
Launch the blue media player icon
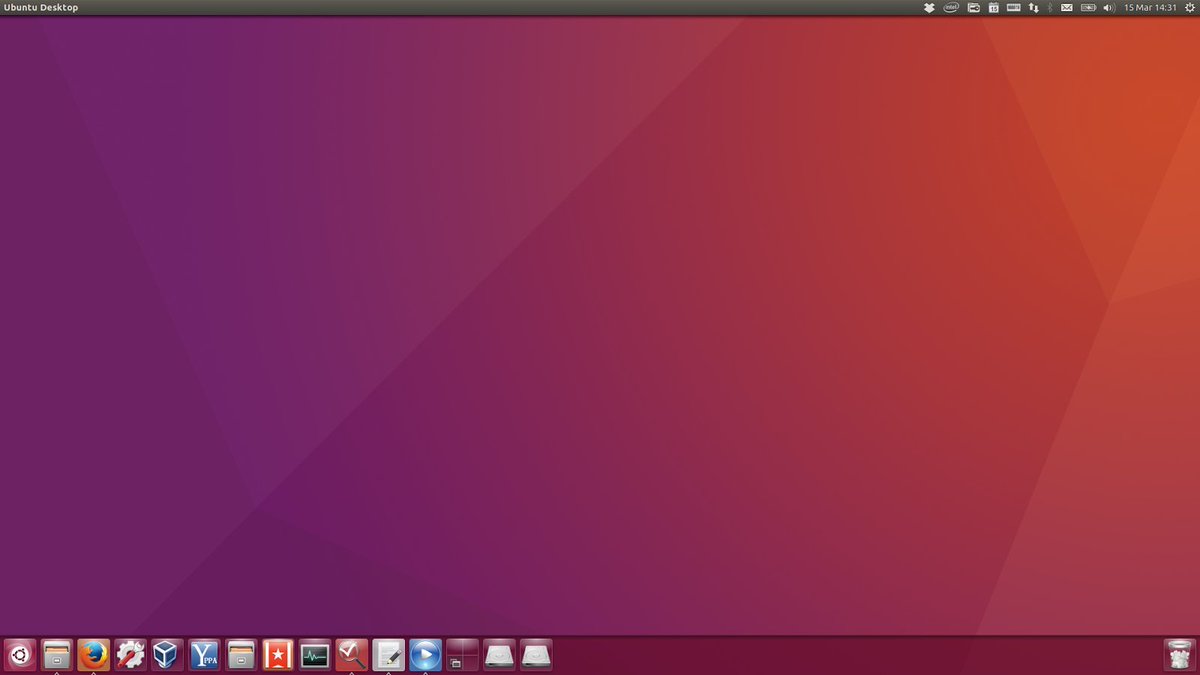click(x=425, y=655)
